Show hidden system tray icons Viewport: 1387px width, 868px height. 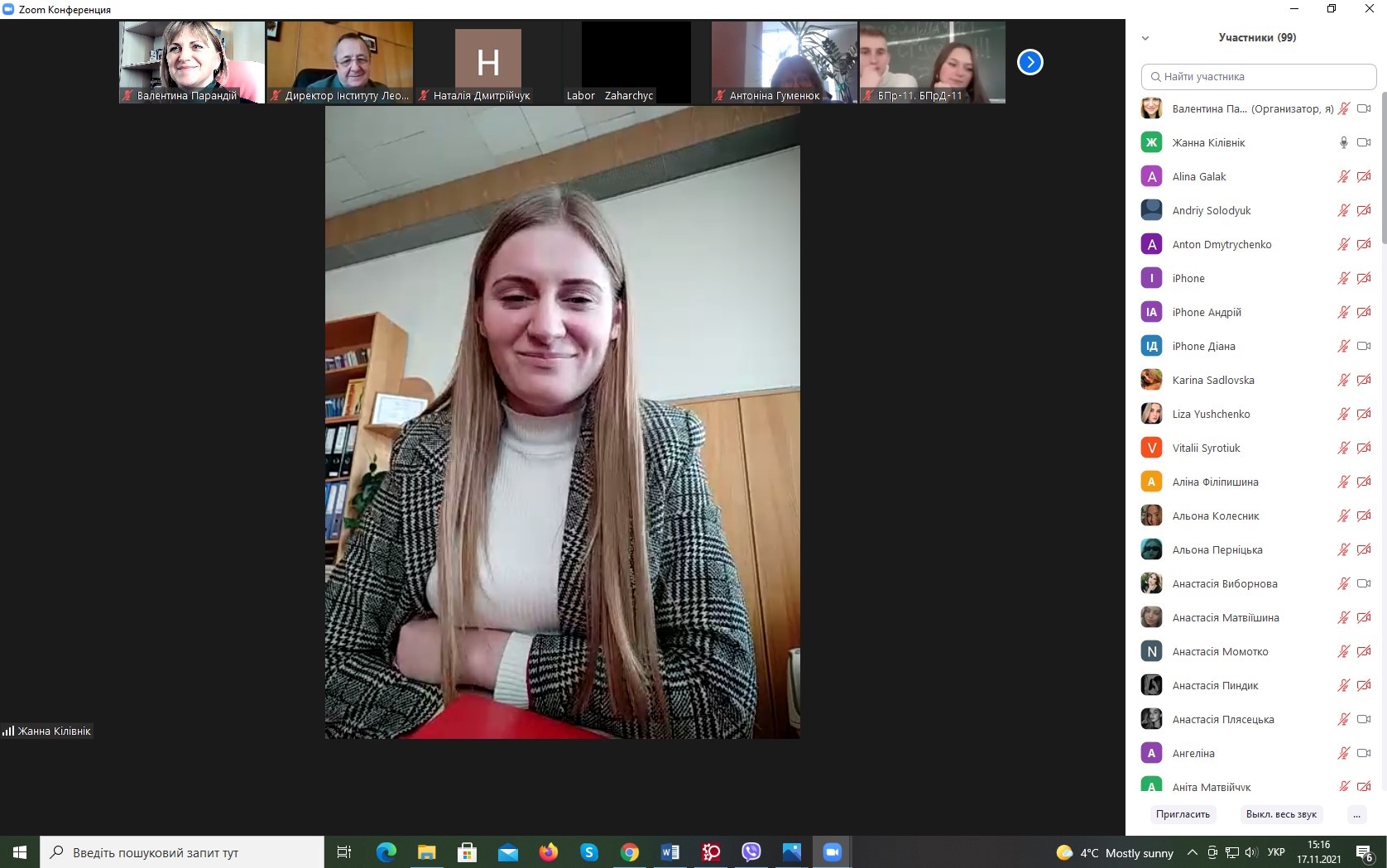pos(1192,852)
